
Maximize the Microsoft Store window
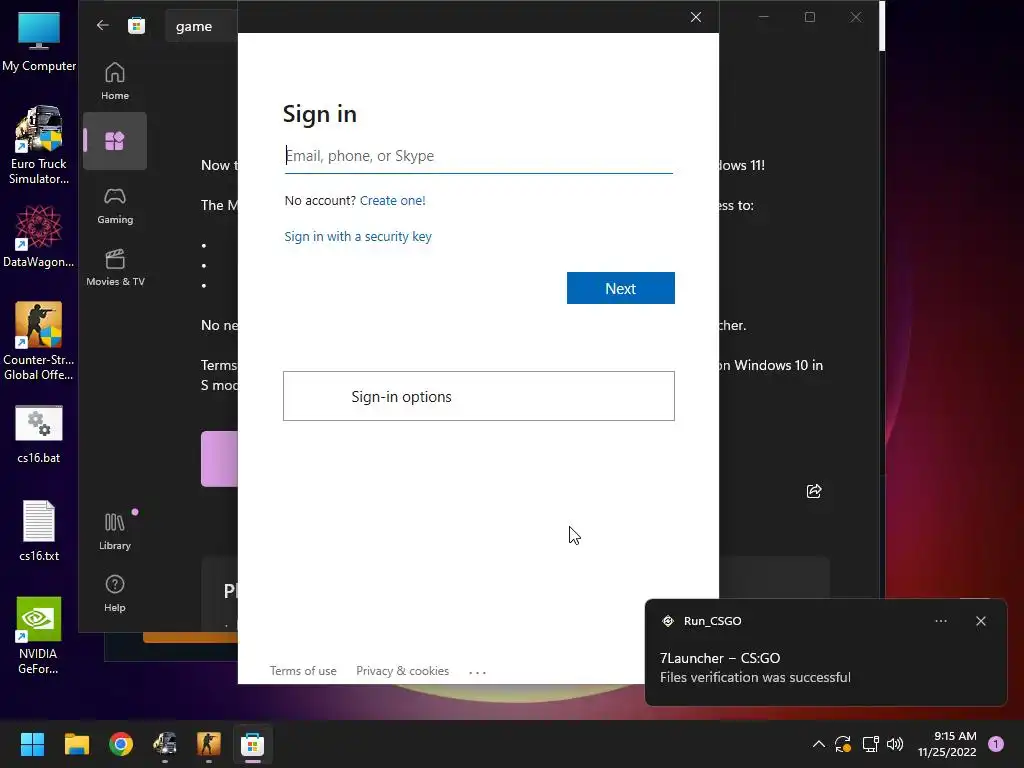pyautogui.click(x=810, y=17)
